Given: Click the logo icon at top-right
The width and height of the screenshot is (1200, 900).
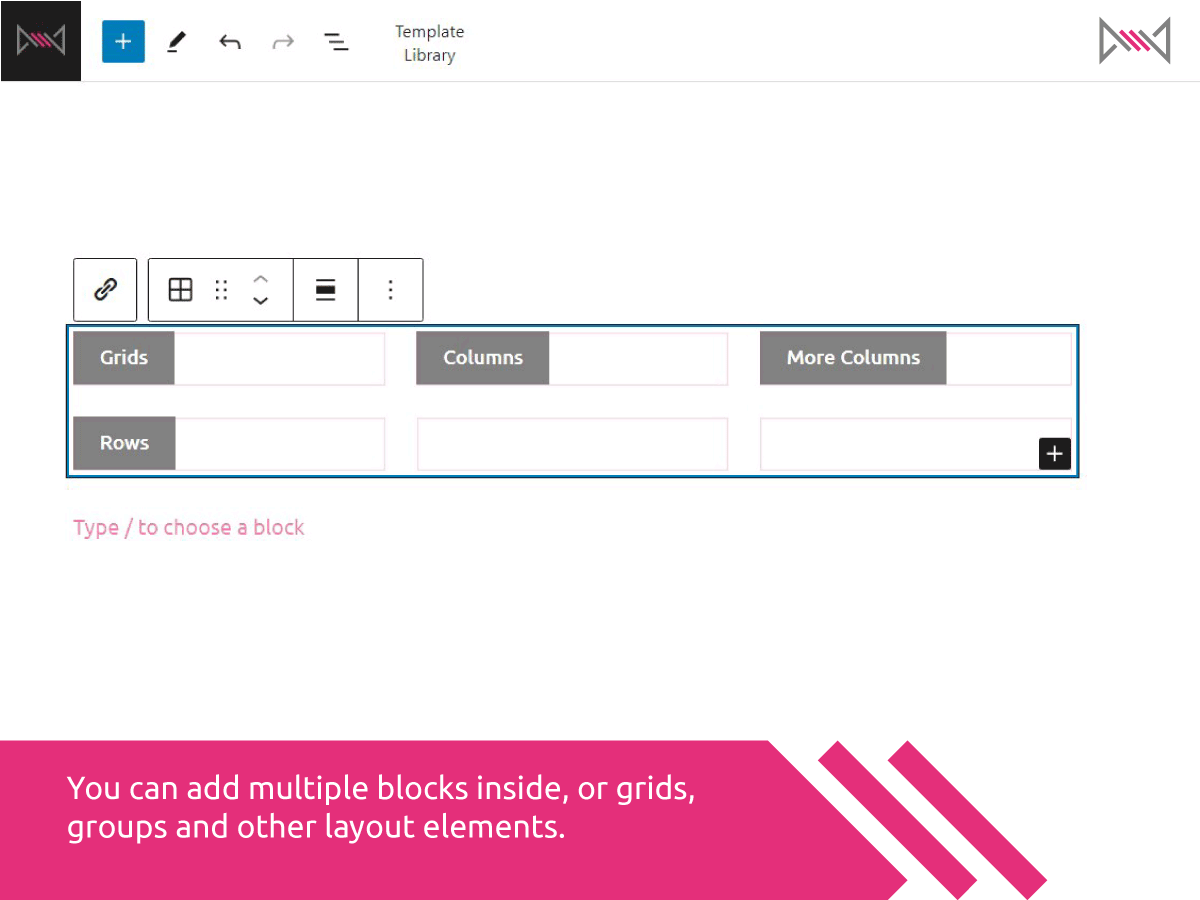Looking at the screenshot, I should [1134, 41].
